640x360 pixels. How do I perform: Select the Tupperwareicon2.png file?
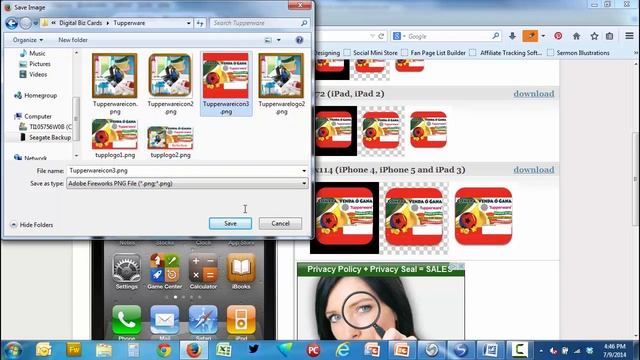coord(171,84)
